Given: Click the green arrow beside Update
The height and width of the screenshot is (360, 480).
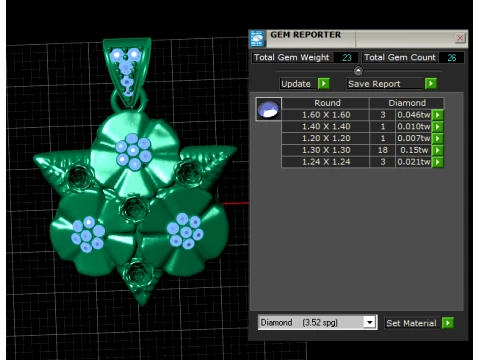Looking at the screenshot, I should pyautogui.click(x=324, y=83).
